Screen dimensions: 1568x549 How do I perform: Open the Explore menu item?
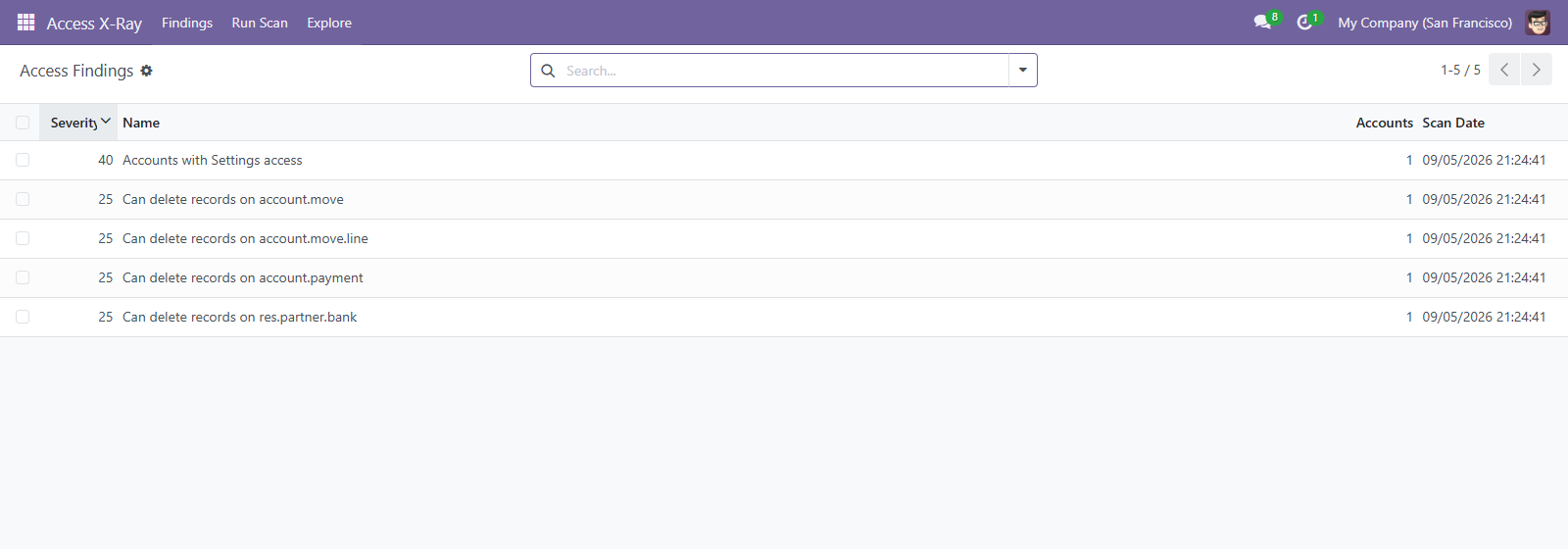coord(329,23)
